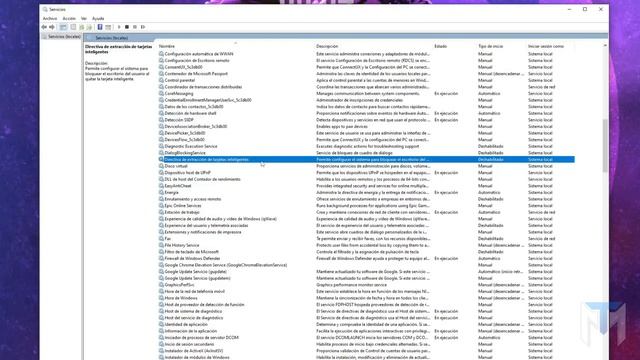
Task: Open the Acción menu
Action: pyautogui.click(x=69, y=18)
